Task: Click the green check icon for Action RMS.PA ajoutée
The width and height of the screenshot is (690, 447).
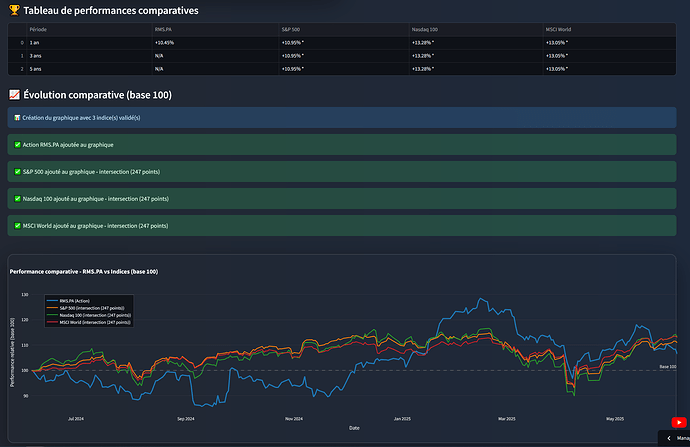Action: 18,145
